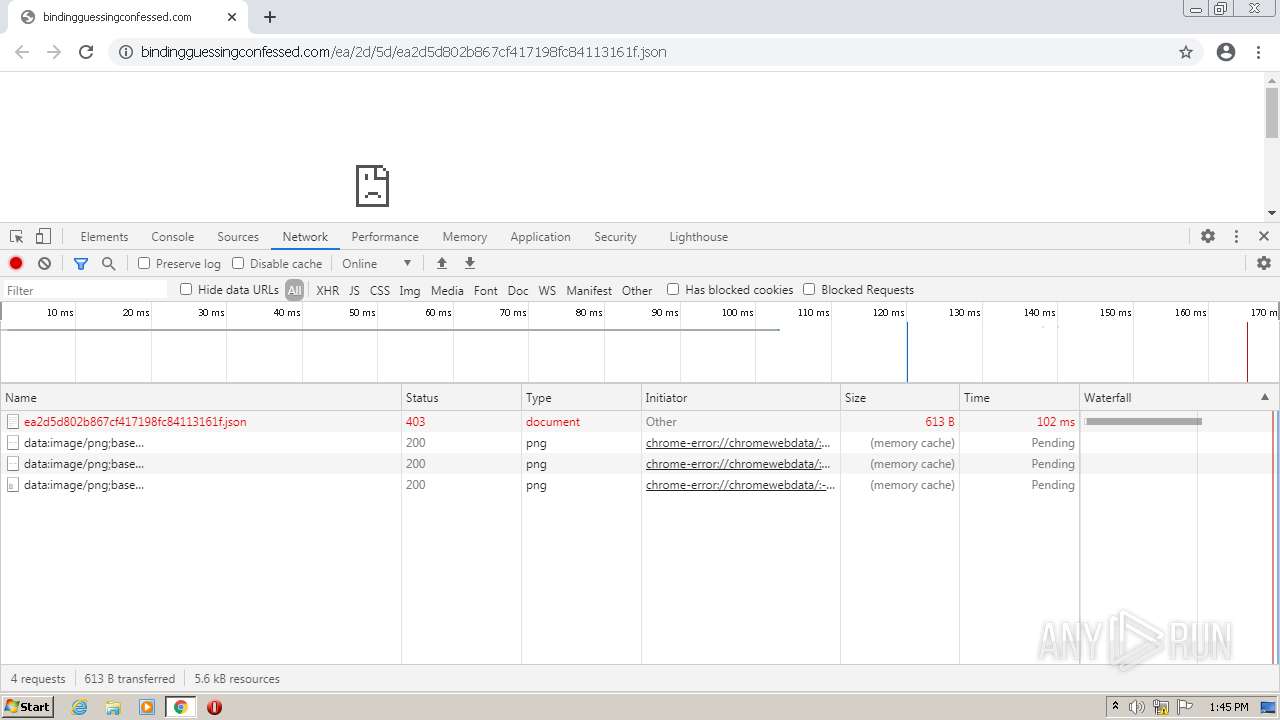Show hidden system tray icons

1115,707
